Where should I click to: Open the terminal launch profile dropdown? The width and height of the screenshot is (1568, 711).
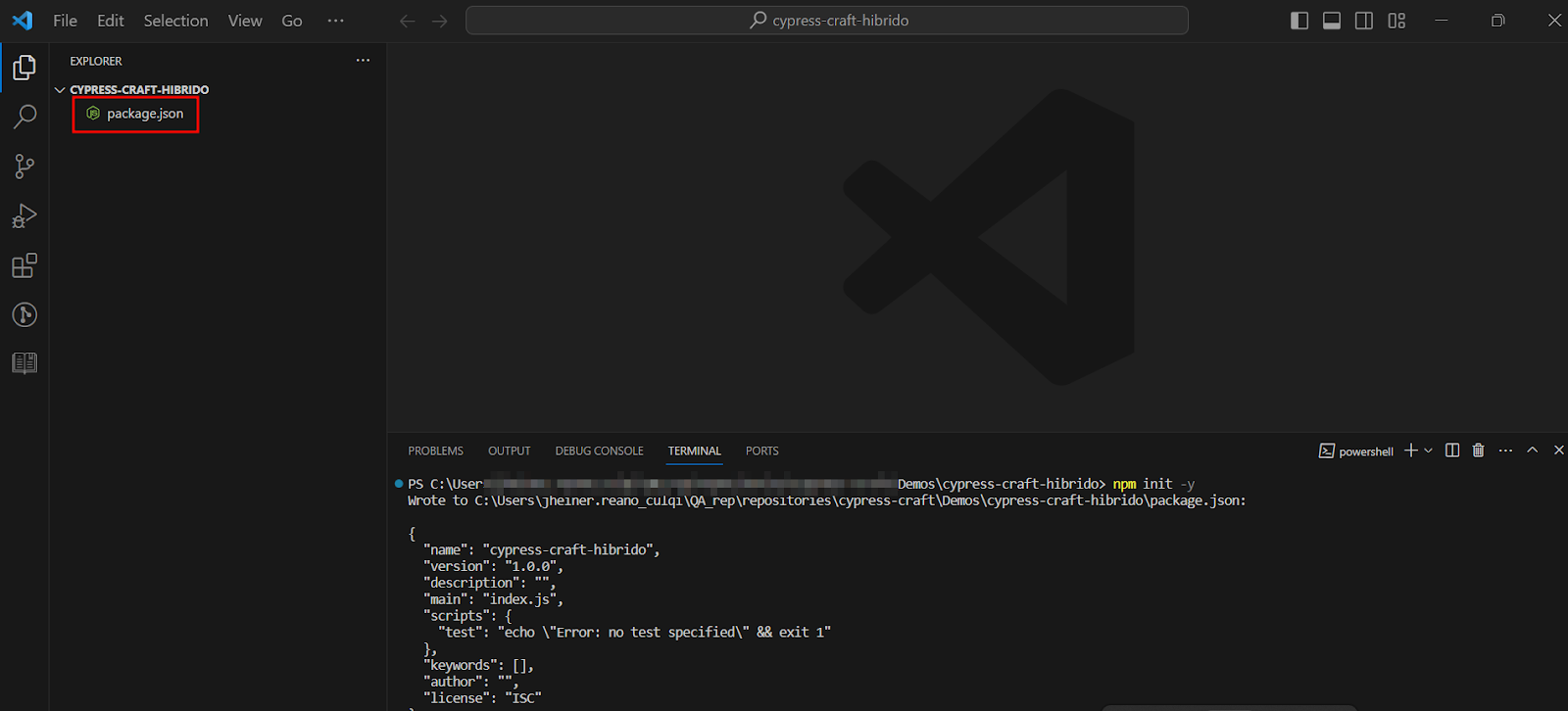pos(1428,450)
